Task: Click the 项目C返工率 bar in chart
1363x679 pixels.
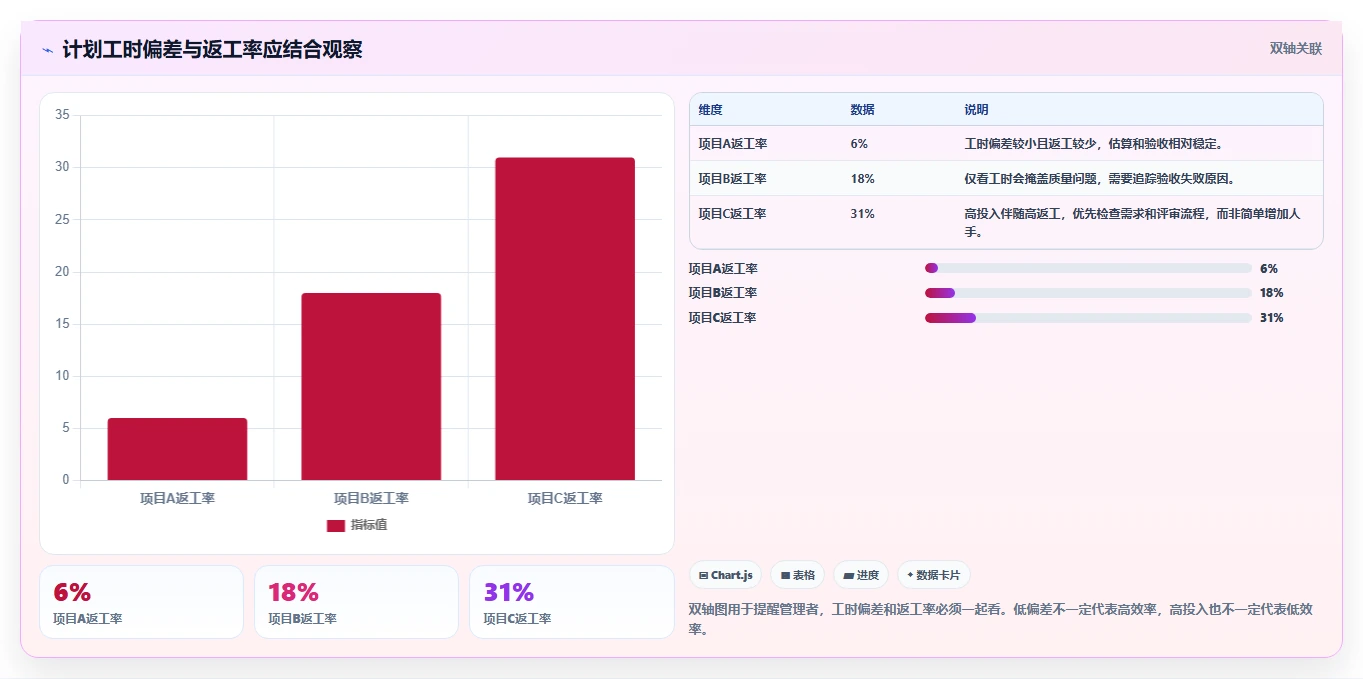Action: tap(565, 319)
